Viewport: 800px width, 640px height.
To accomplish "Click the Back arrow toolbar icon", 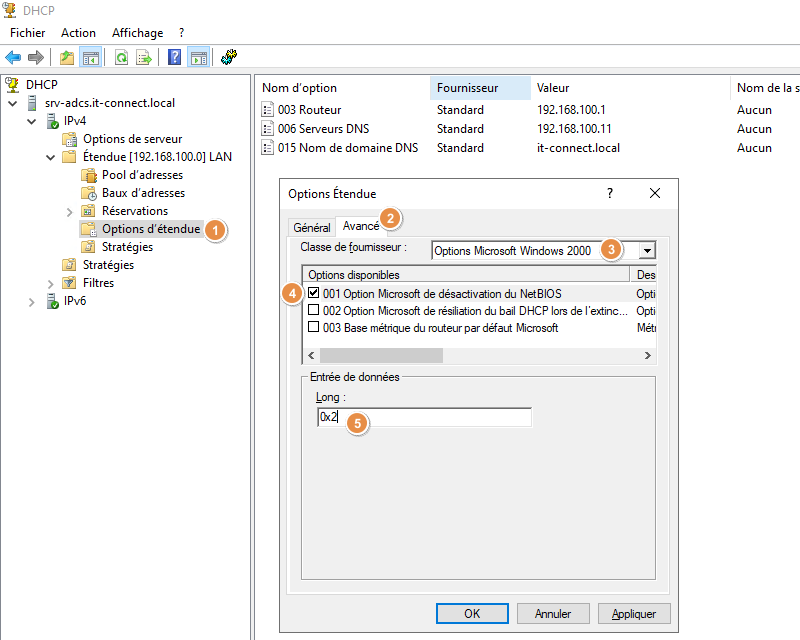I will [x=13, y=57].
